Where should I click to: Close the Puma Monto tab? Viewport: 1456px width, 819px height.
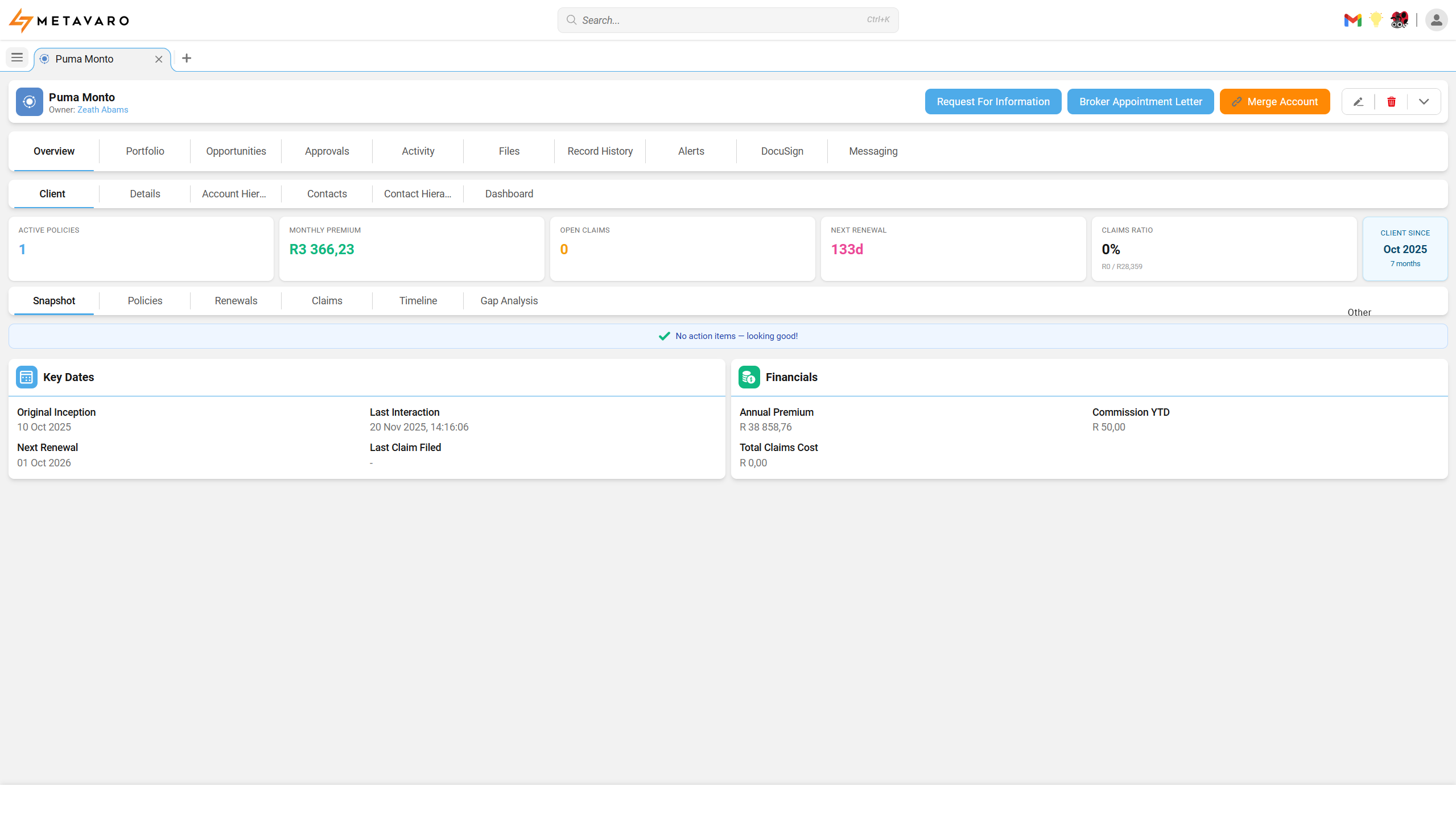(x=159, y=59)
